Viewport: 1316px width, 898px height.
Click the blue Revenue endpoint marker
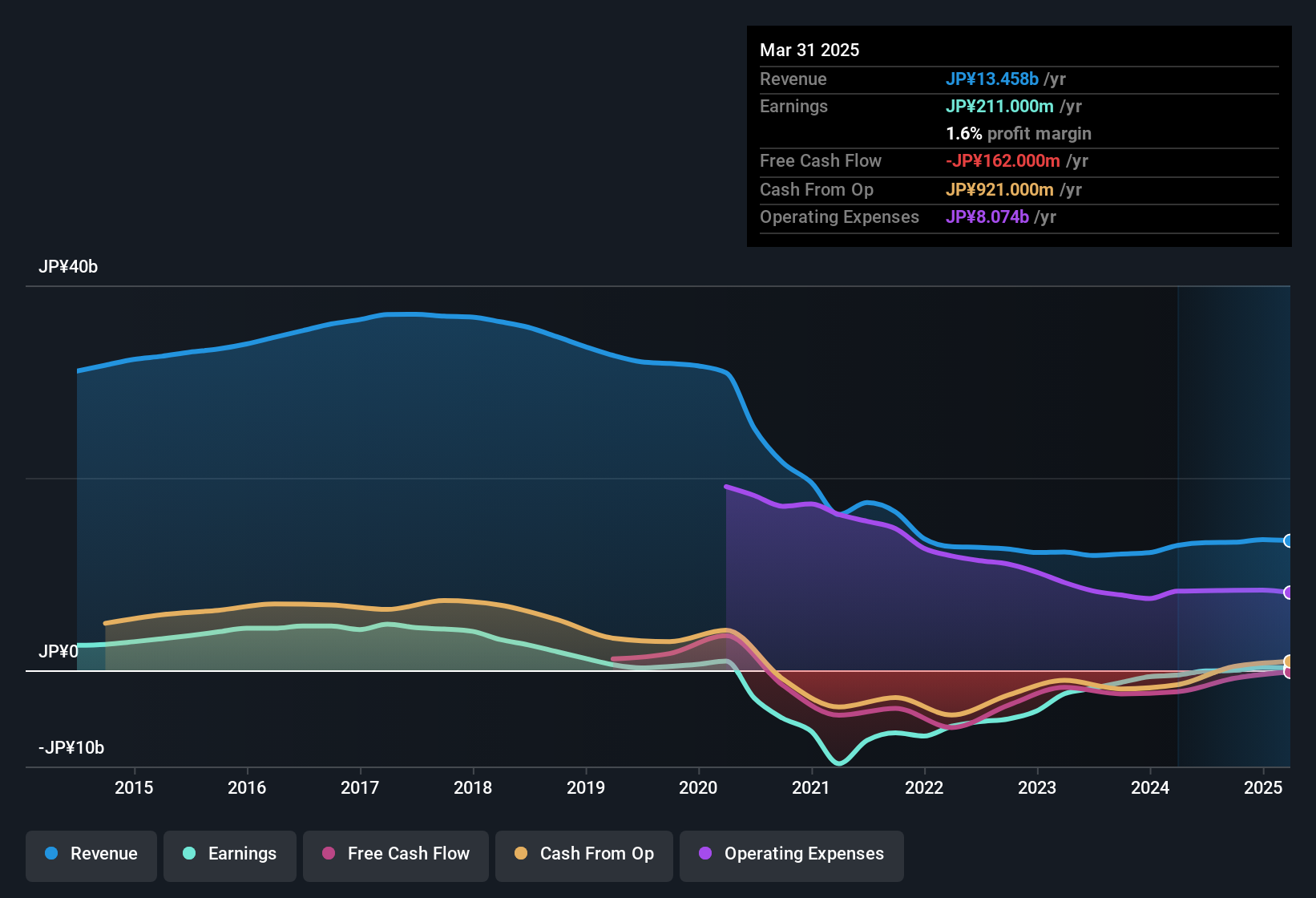(x=1288, y=540)
